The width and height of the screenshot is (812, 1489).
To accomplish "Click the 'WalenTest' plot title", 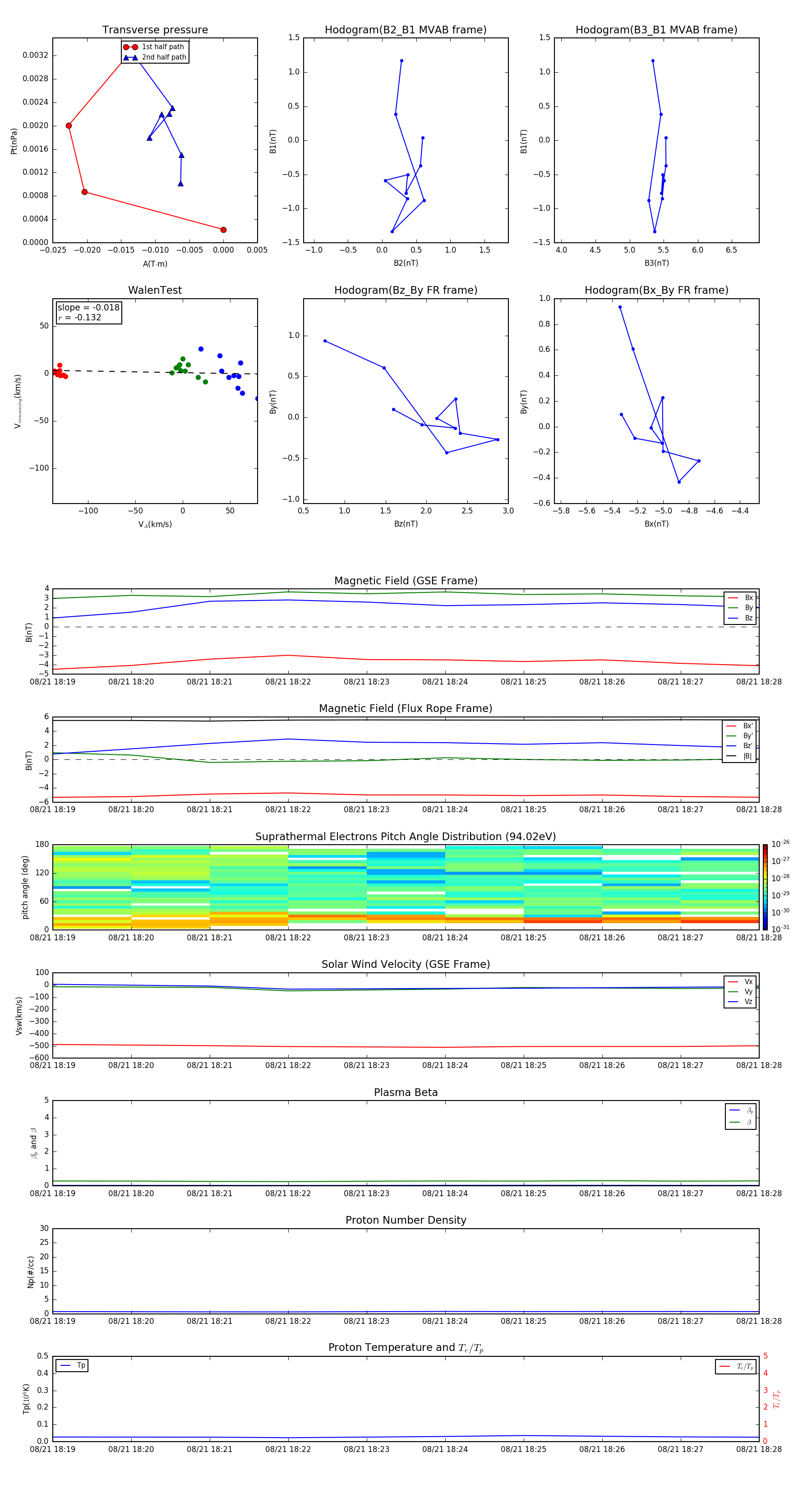I will pos(155,290).
